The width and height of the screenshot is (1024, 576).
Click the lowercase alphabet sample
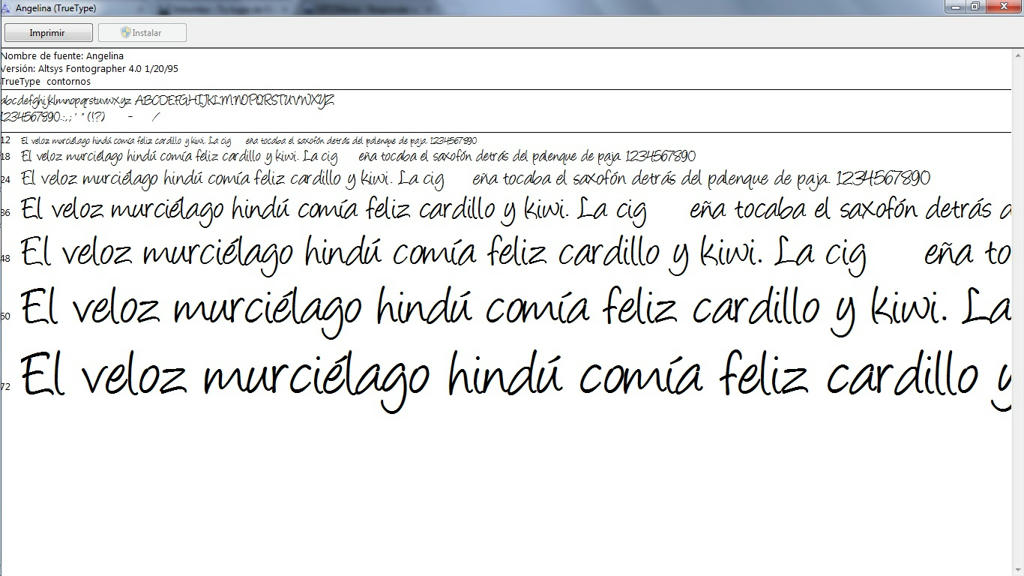point(66,101)
